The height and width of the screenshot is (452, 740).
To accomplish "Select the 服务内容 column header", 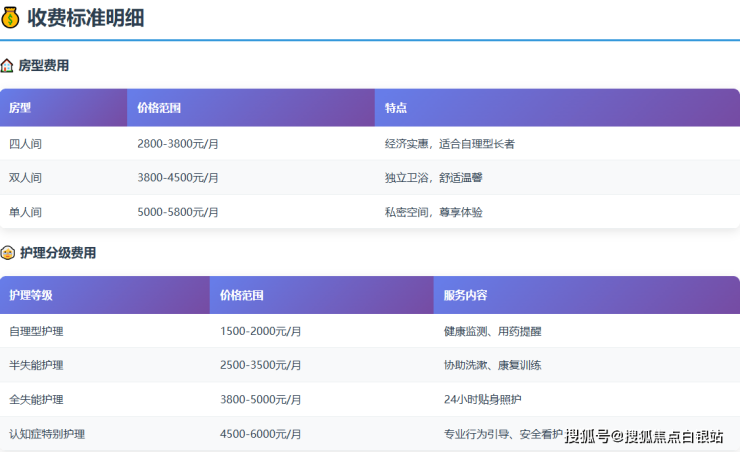I will (x=465, y=296).
